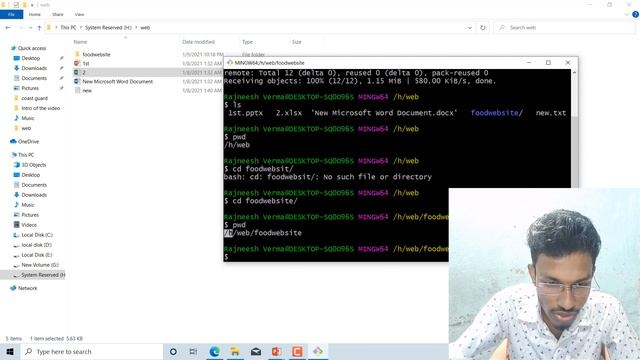This screenshot has height=360, width=640.
Task: Select the new text file
Action: 87,91
